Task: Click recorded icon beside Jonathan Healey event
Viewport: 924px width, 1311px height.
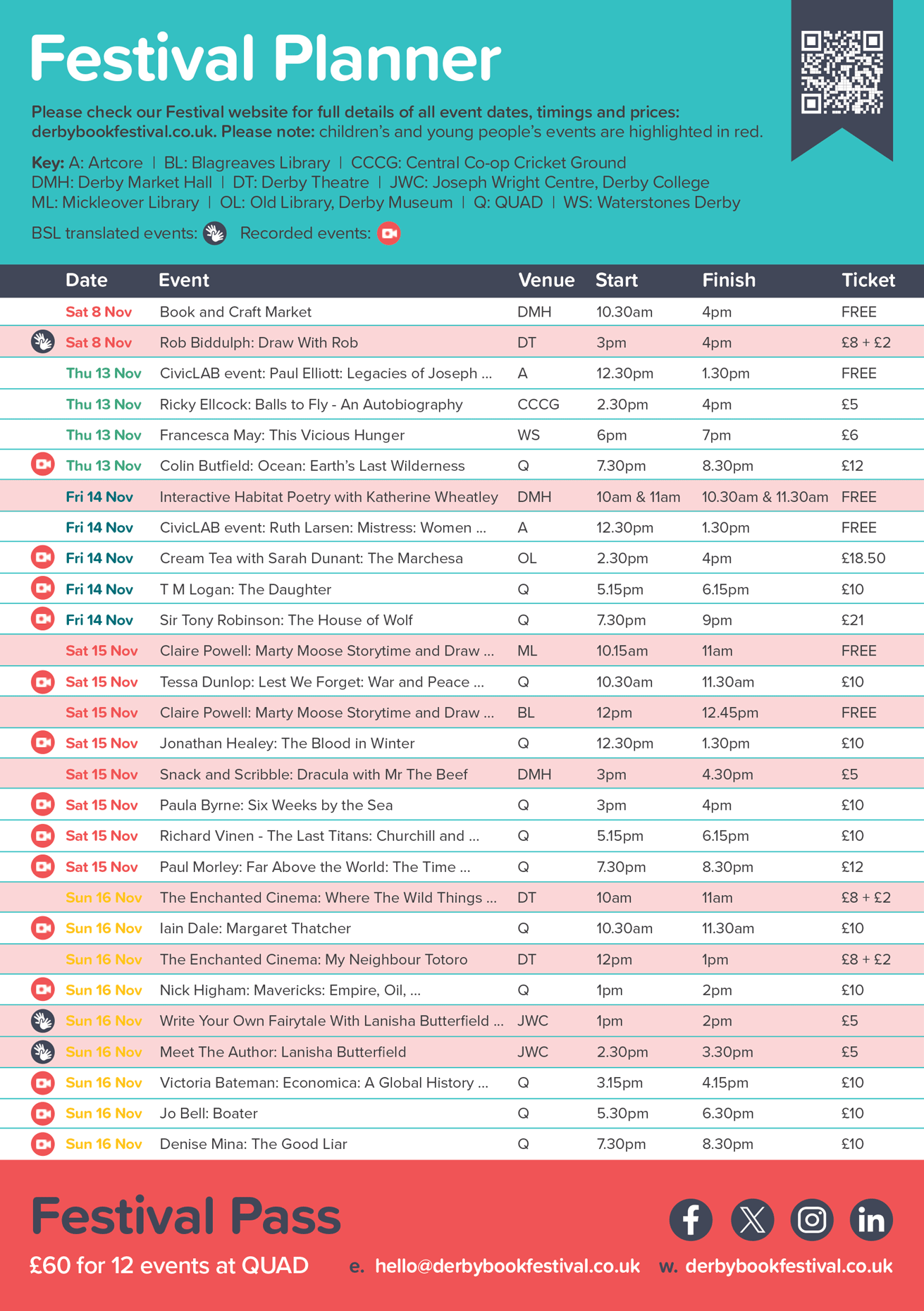Action: point(43,743)
